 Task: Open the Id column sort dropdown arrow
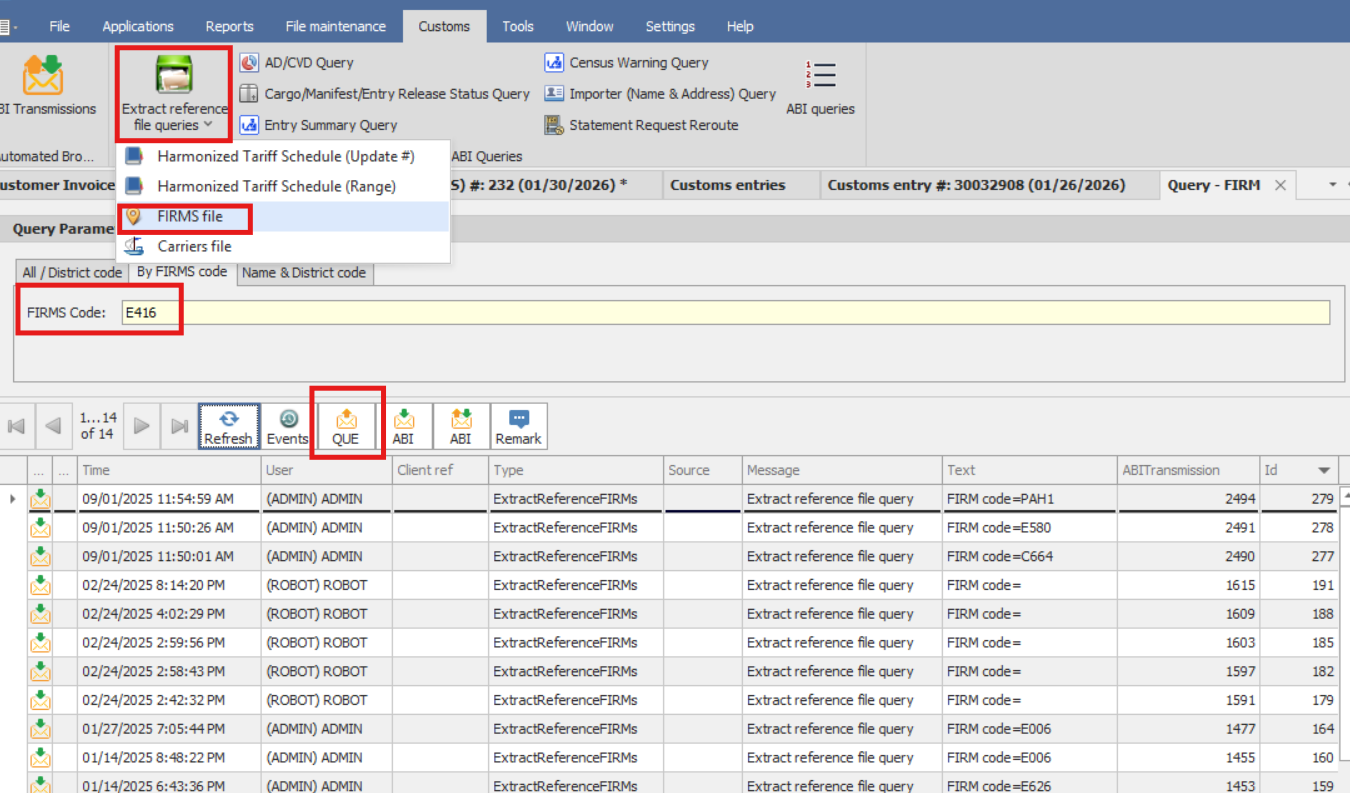pos(1324,470)
